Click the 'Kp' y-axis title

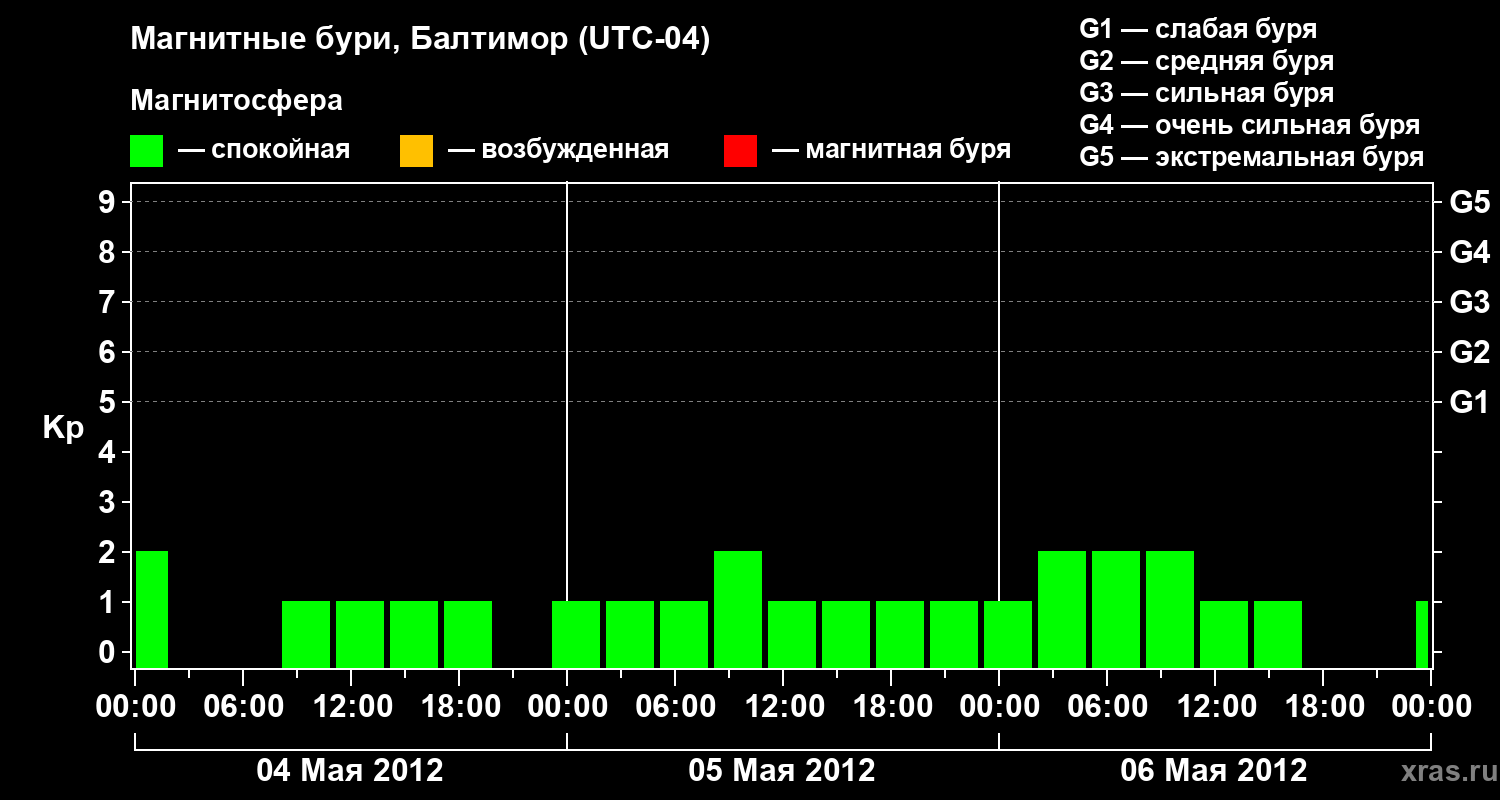(x=63, y=428)
